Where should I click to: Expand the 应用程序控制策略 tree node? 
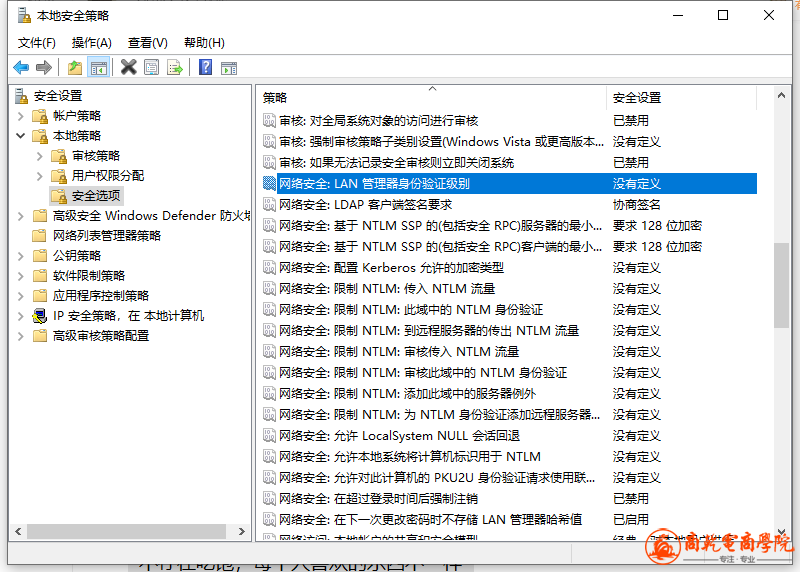click(20, 296)
